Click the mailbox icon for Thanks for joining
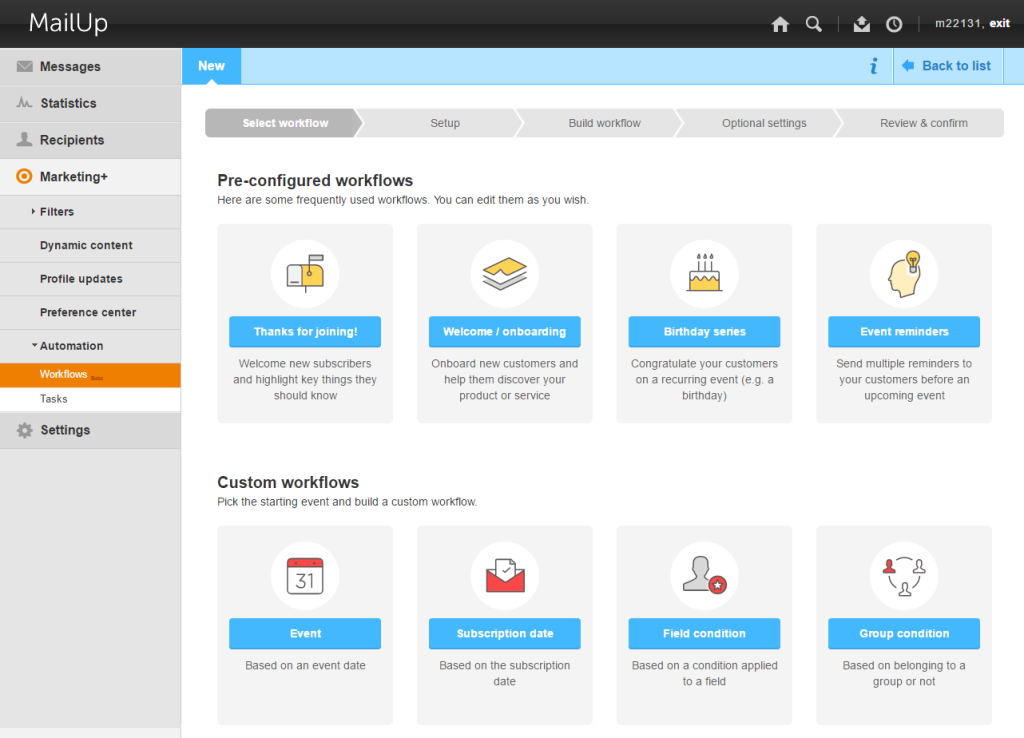Screen dimensions: 1024x738 (305, 273)
